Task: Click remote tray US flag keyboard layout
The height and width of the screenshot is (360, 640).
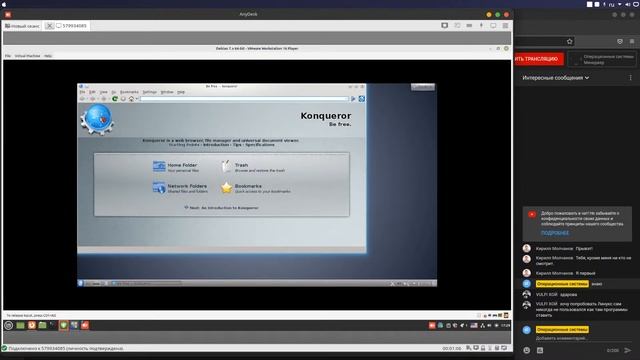Action: point(474,325)
